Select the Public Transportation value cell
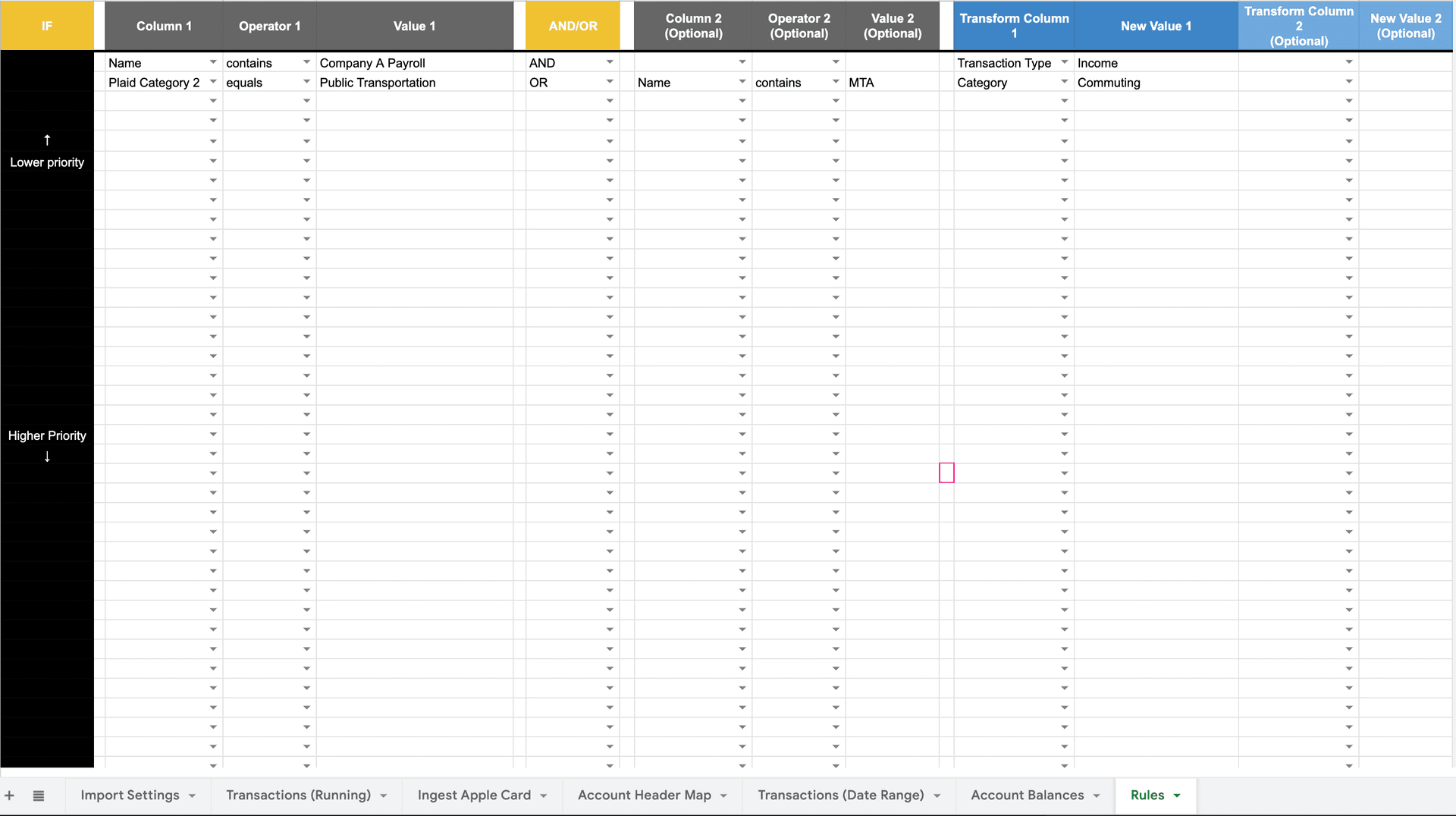This screenshot has height=816, width=1456. click(x=413, y=83)
